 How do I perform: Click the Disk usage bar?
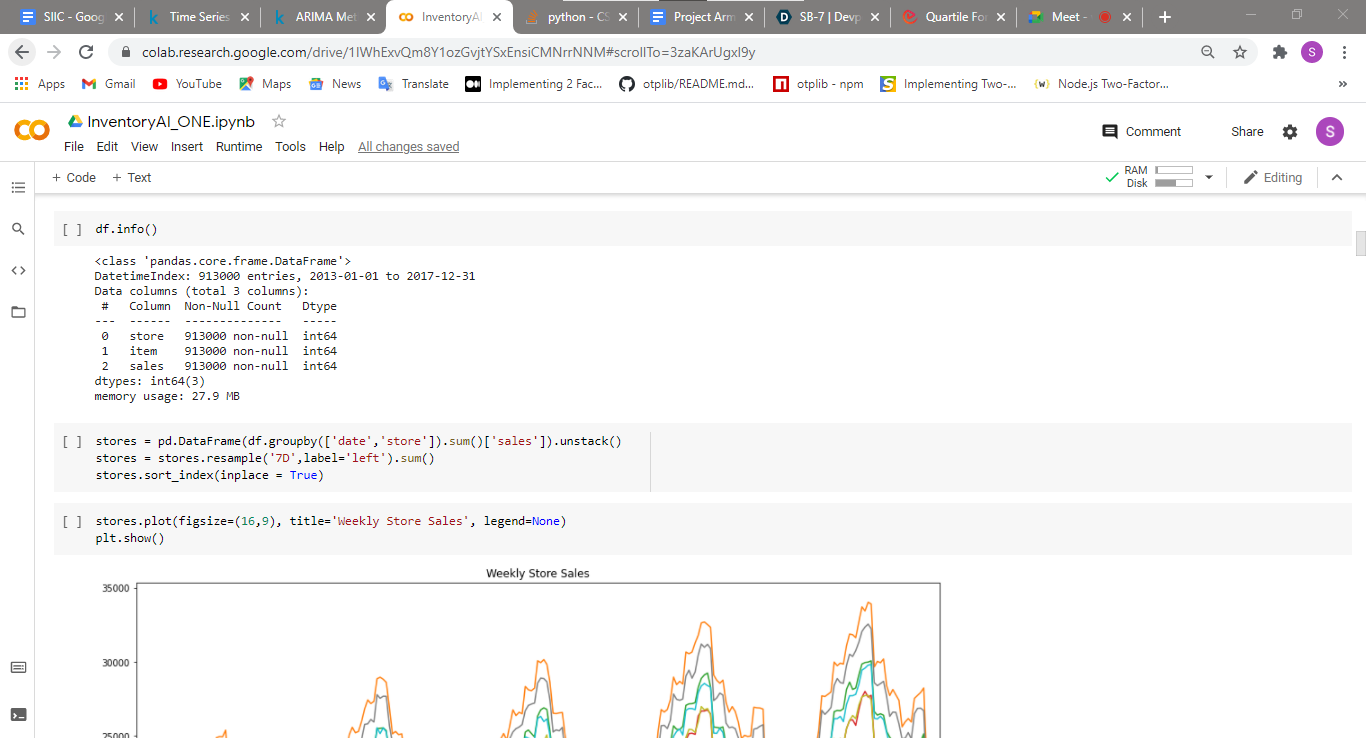[x=1174, y=183]
